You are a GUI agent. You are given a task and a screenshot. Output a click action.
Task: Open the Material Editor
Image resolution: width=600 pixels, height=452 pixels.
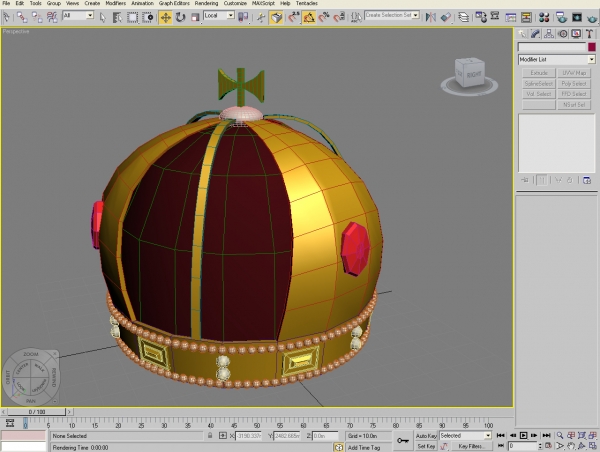coord(544,17)
